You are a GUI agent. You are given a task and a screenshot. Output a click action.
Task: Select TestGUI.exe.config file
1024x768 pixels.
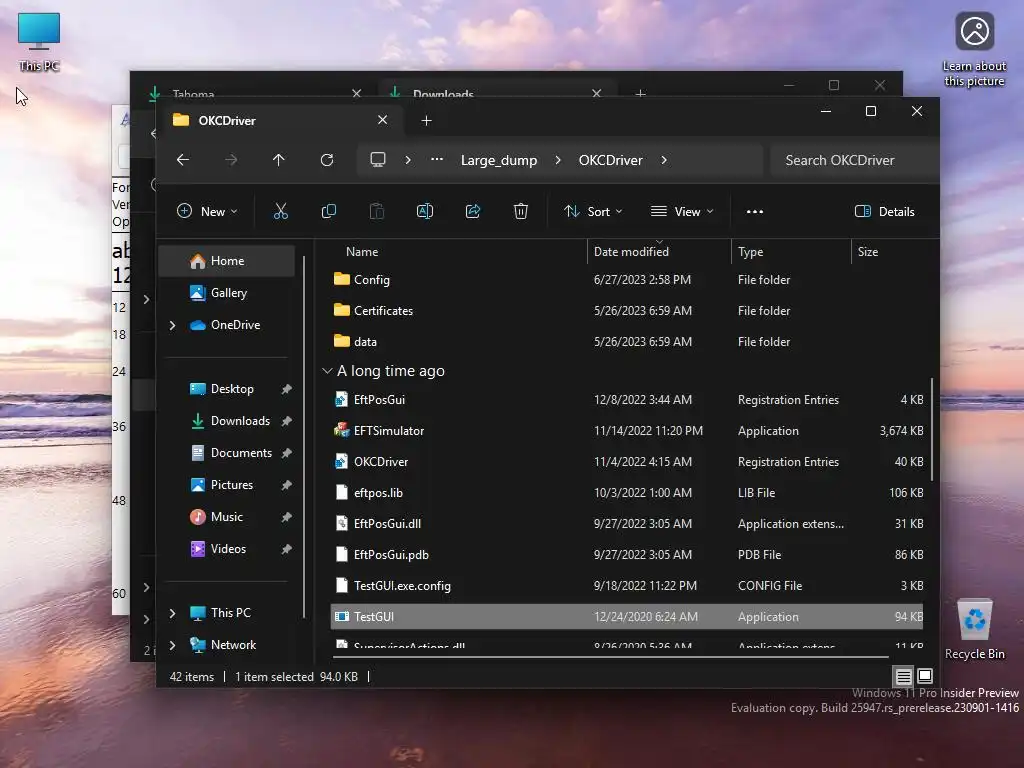pos(627,586)
